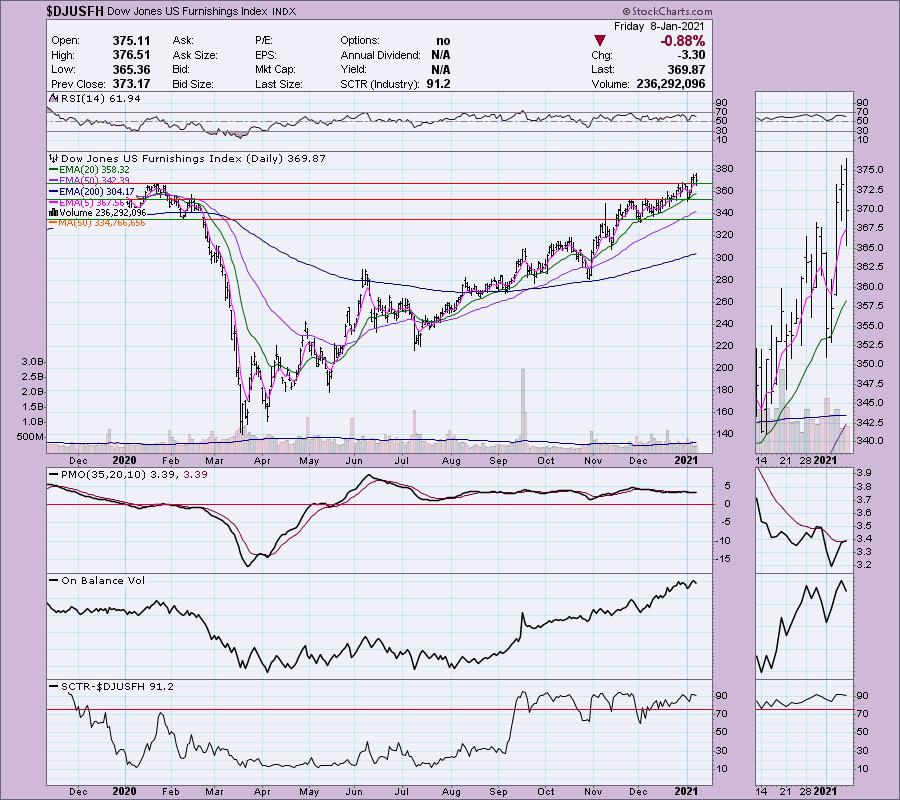Click the Jun label on the top time axis

(x=354, y=460)
